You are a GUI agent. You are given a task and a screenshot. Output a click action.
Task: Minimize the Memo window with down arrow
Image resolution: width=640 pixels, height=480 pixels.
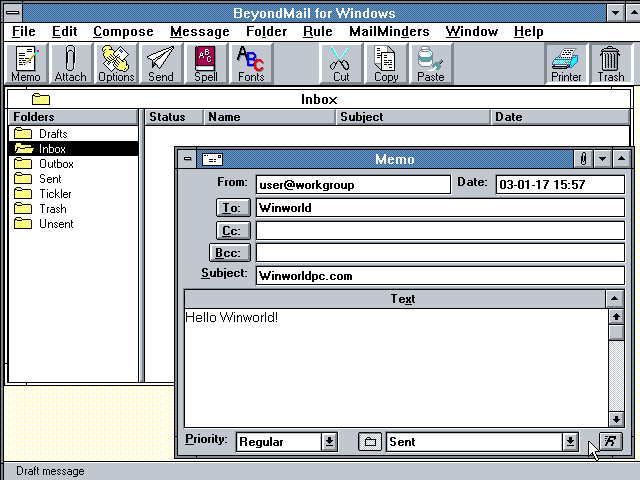point(602,159)
